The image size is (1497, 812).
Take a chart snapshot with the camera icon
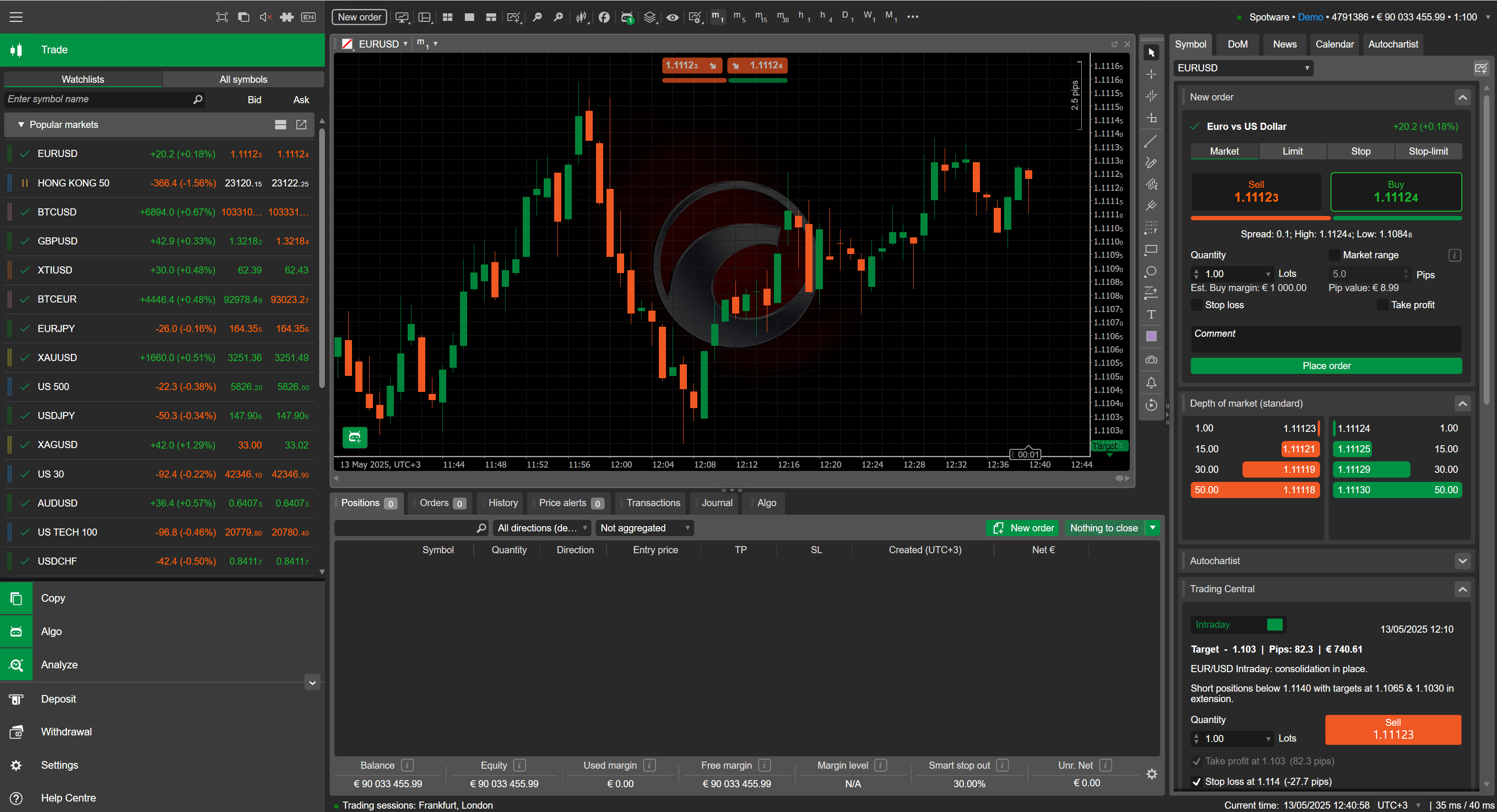coord(1151,360)
